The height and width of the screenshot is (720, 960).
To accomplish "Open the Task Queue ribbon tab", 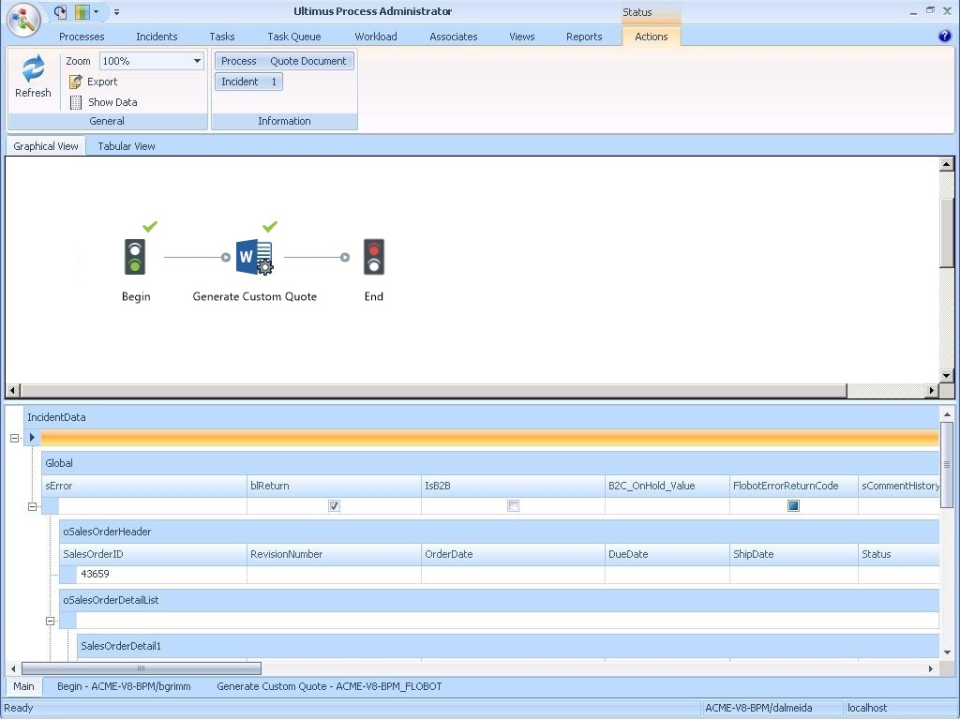I will click(293, 36).
